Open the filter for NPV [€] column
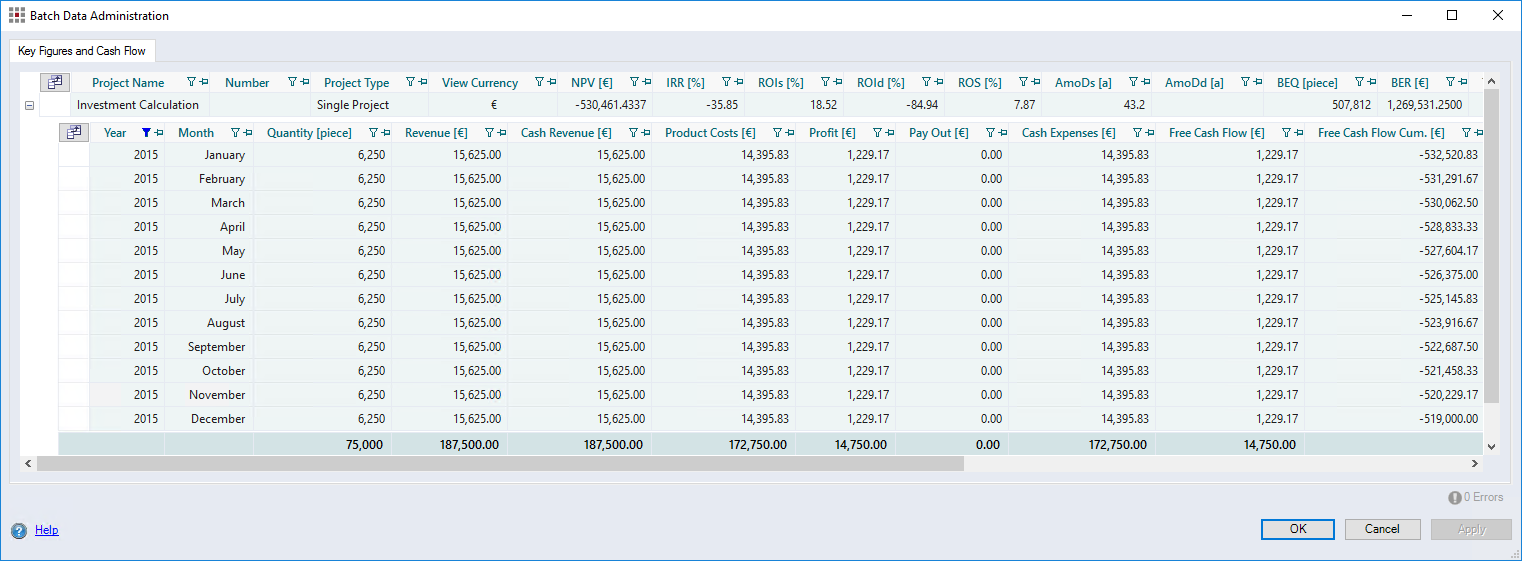1522x561 pixels. pos(634,83)
